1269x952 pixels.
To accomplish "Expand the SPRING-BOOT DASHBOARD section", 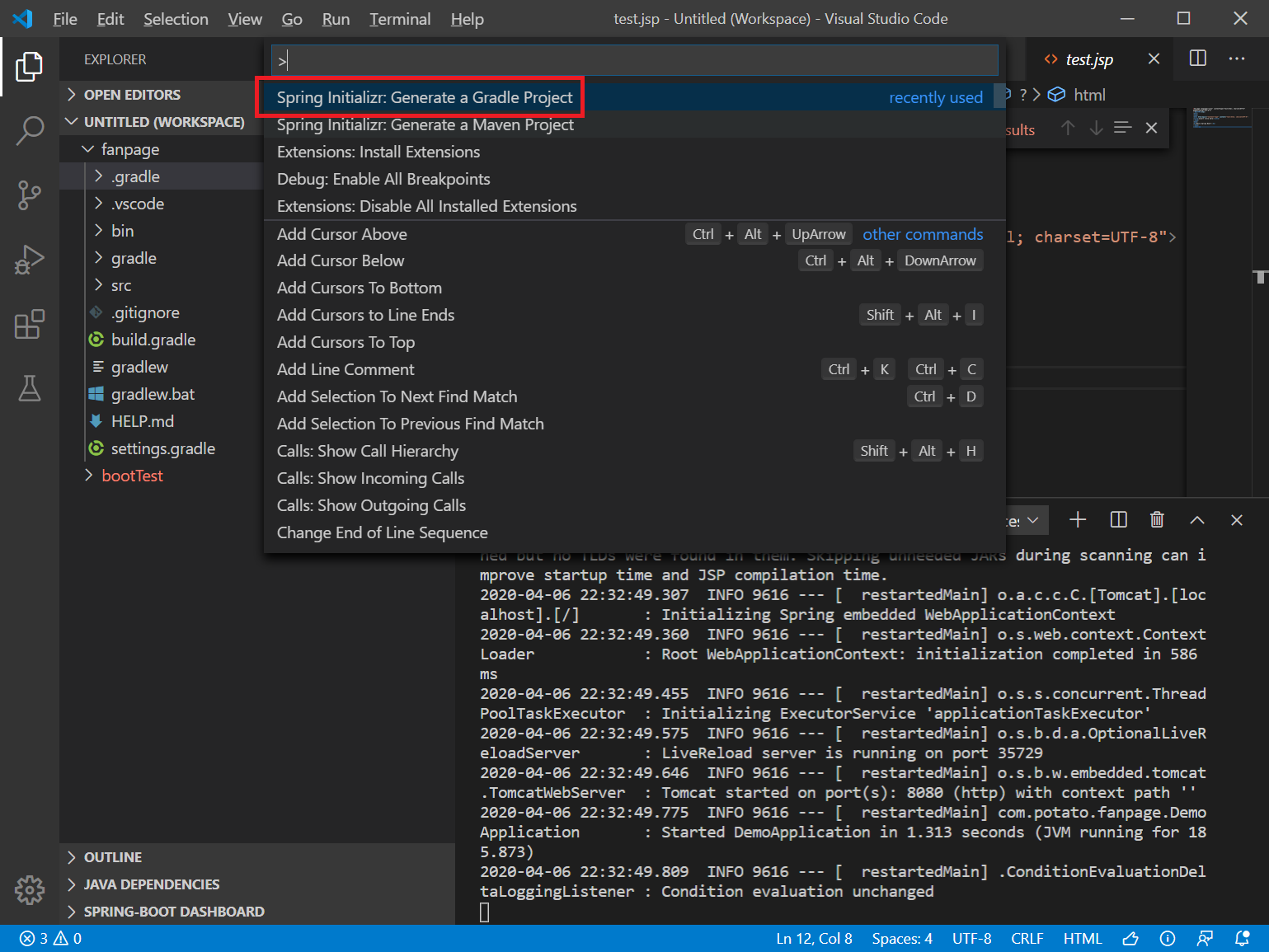I will point(257,912).
